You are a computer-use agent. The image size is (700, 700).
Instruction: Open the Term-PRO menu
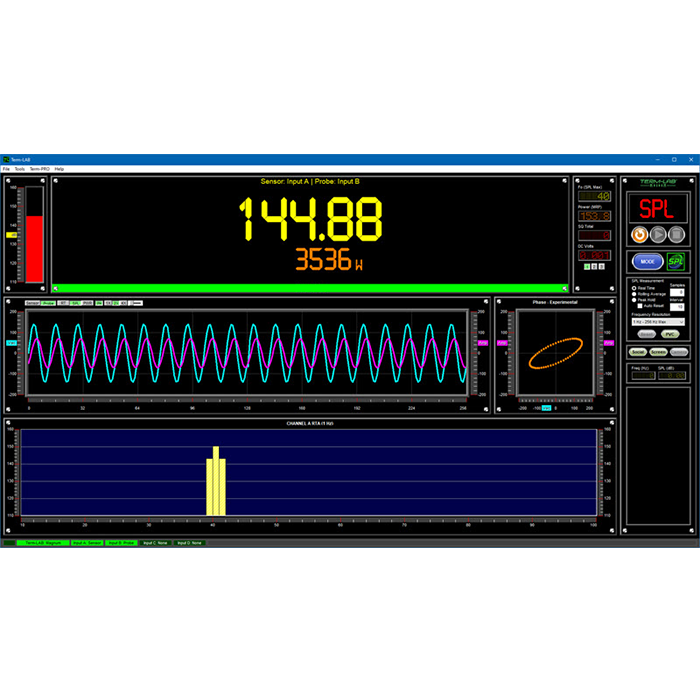[x=39, y=169]
